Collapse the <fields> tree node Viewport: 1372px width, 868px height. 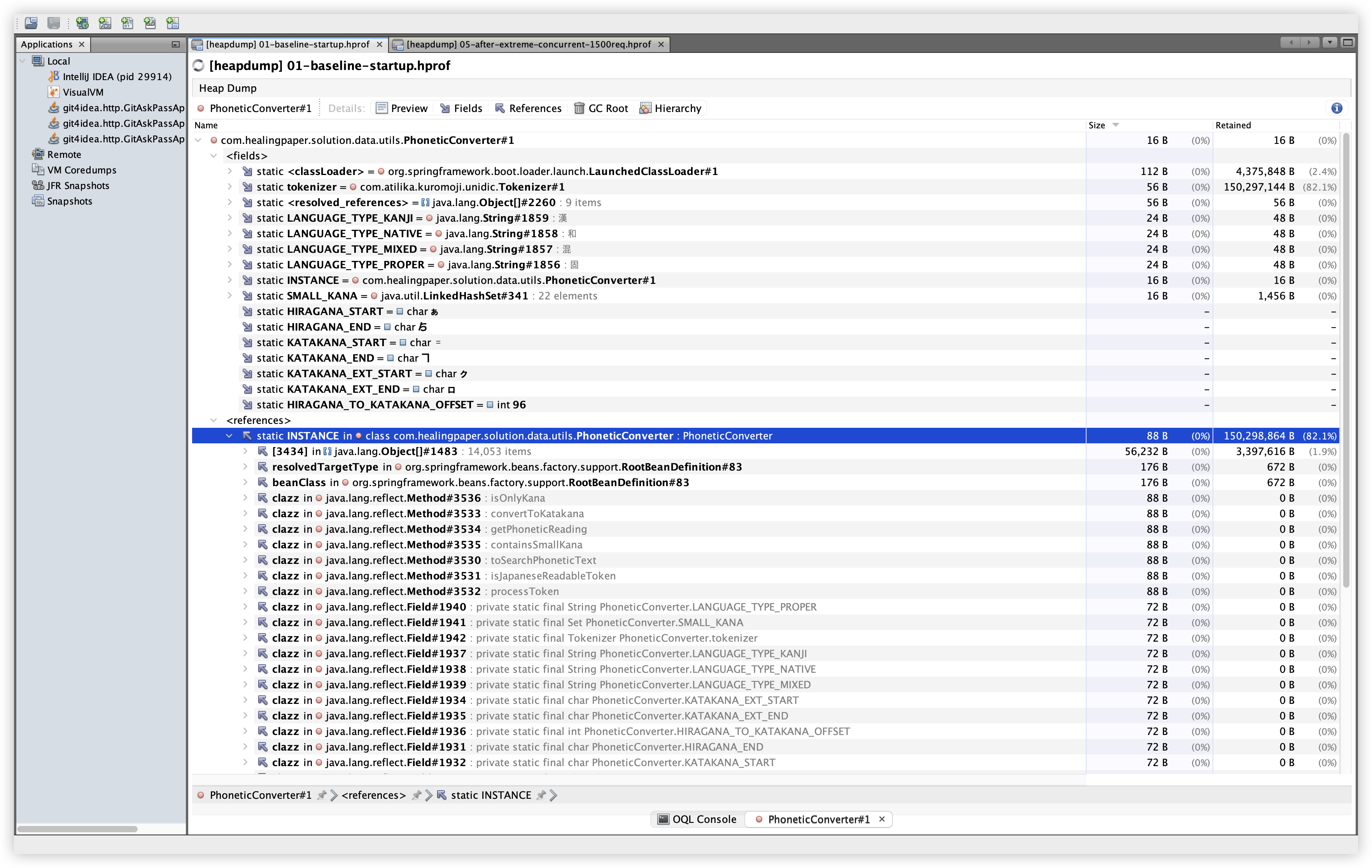pyautogui.click(x=213, y=155)
